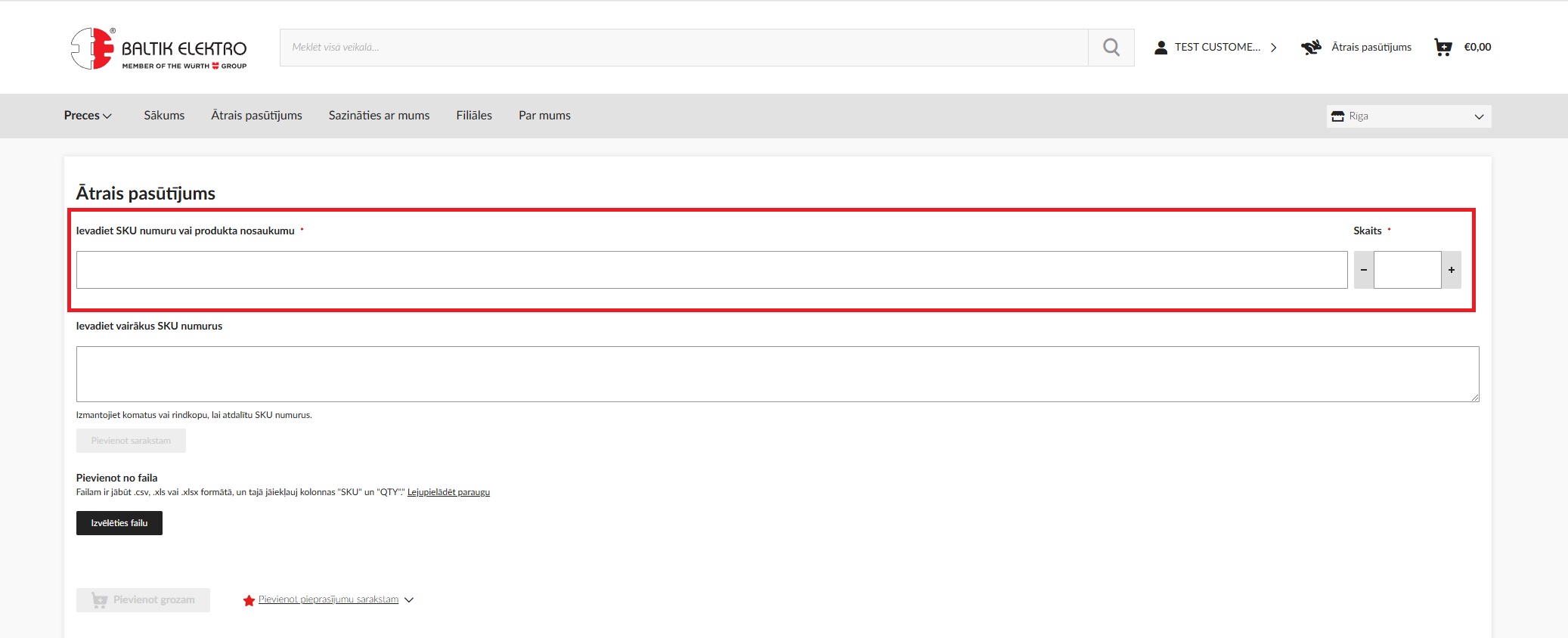Navigate to Filiāles menu item
The image size is (1568, 638).
tap(474, 116)
